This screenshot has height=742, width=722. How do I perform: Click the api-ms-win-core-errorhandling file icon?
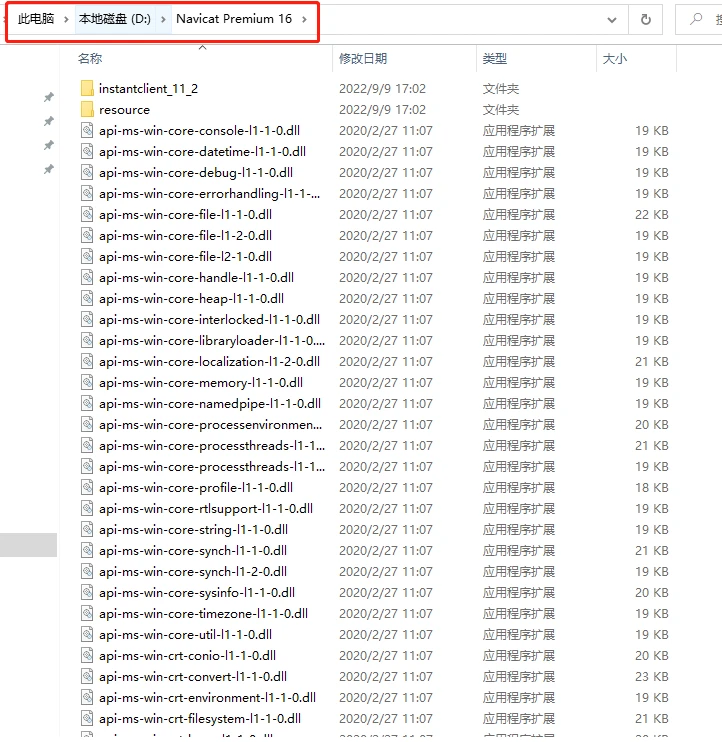[87, 193]
